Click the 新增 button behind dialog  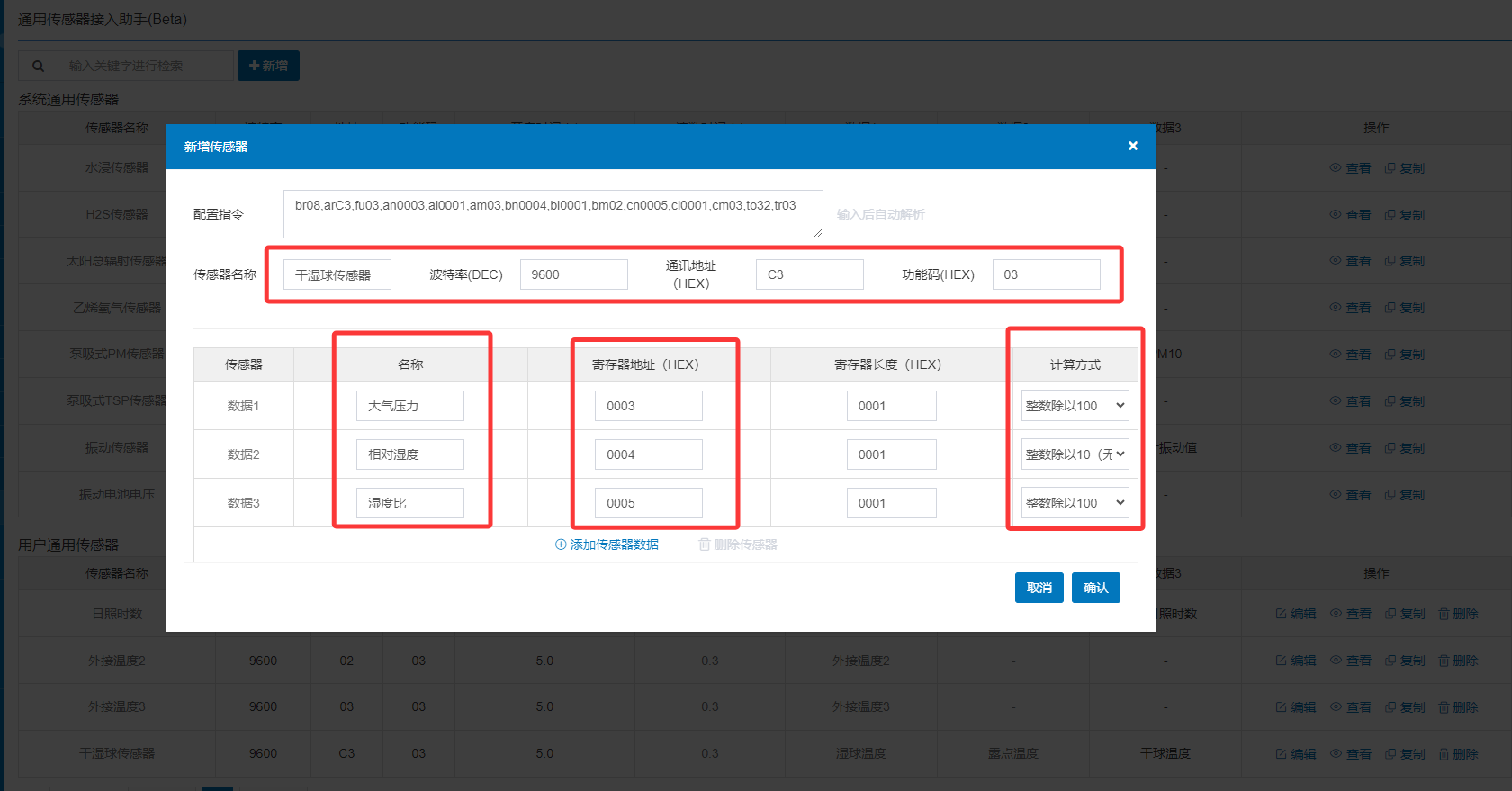(x=268, y=66)
